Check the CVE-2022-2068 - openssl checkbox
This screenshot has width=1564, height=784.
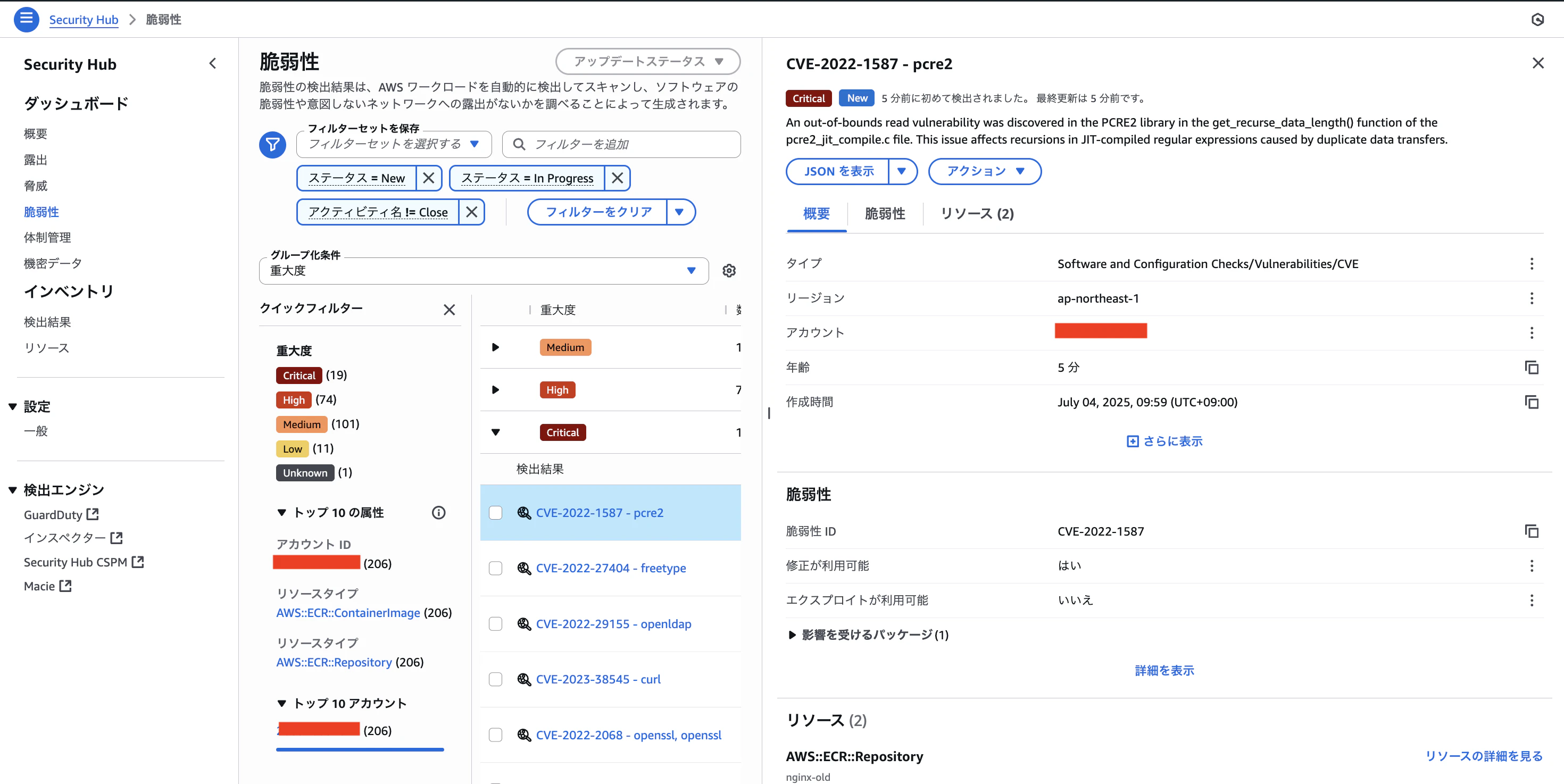tap(495, 735)
